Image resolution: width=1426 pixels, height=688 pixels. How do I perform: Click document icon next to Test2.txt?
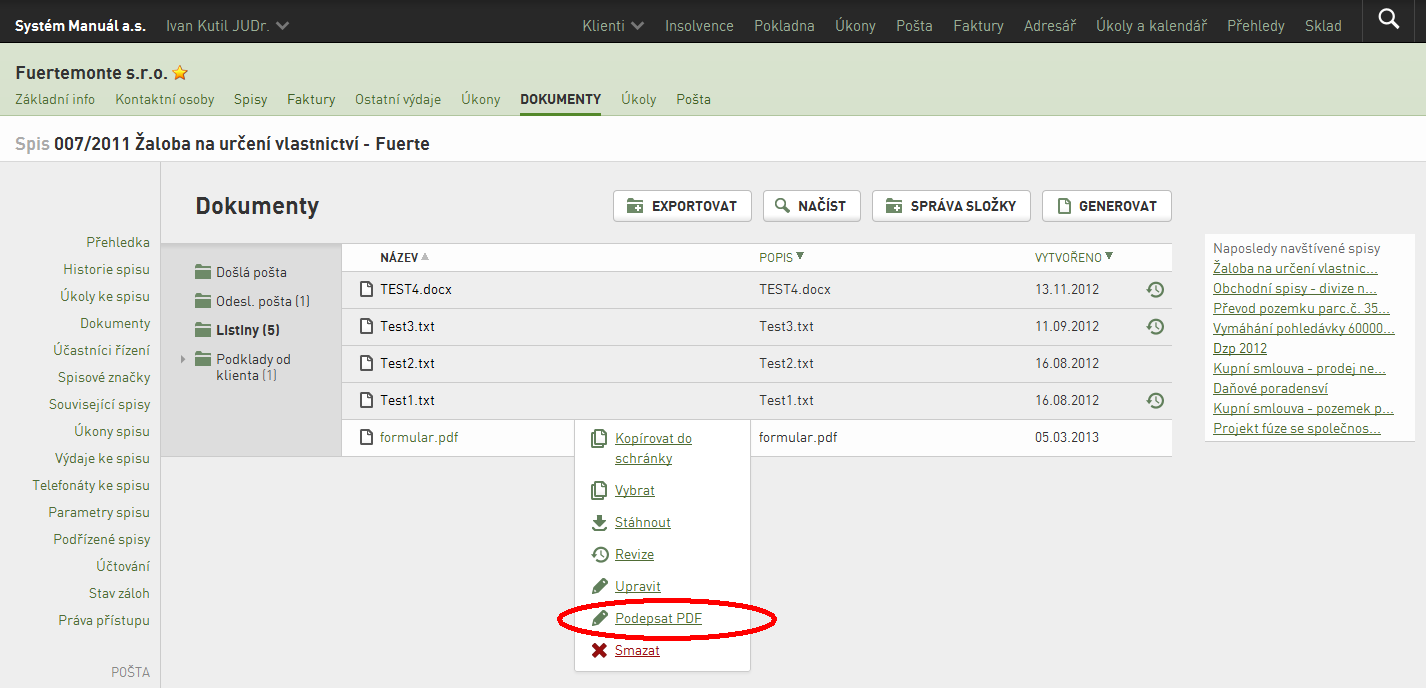[366, 364]
